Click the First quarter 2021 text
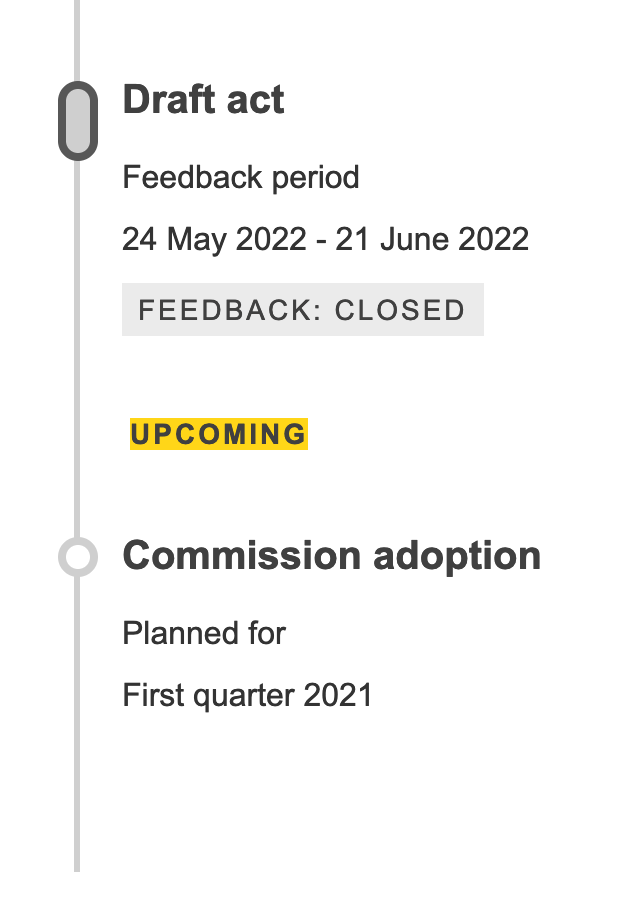Viewport: 626px width, 904px height. (x=247, y=694)
